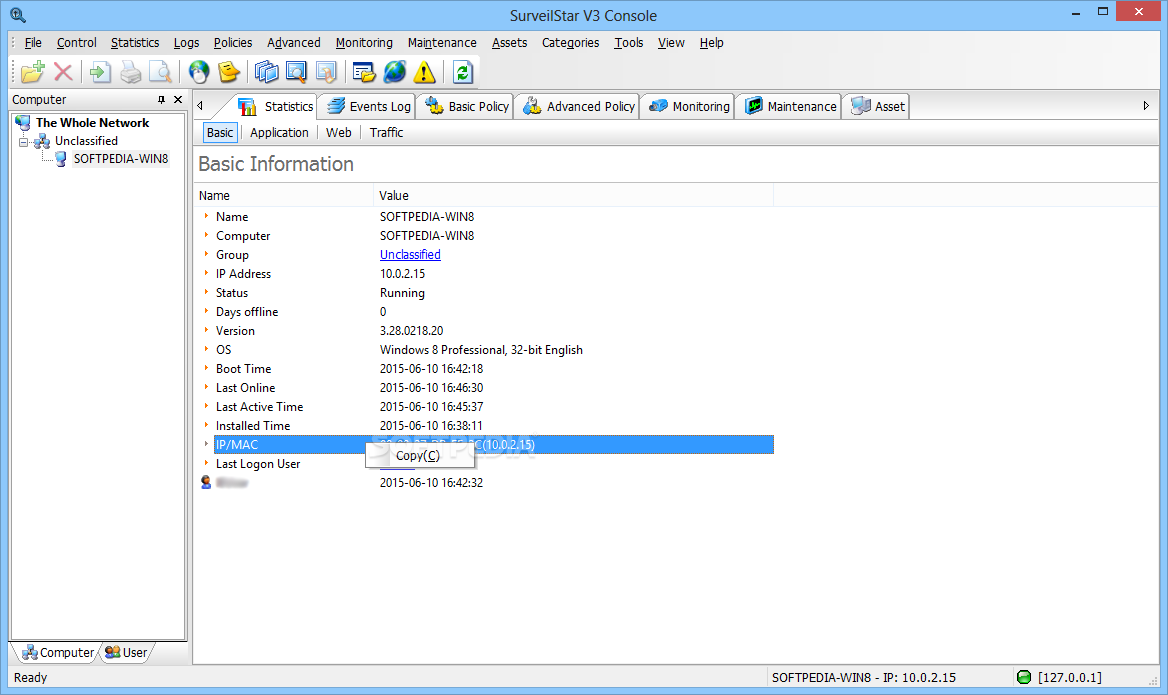This screenshot has height=695, width=1168.
Task: Collapse the Unclassified tree node
Action: pyautogui.click(x=23, y=142)
